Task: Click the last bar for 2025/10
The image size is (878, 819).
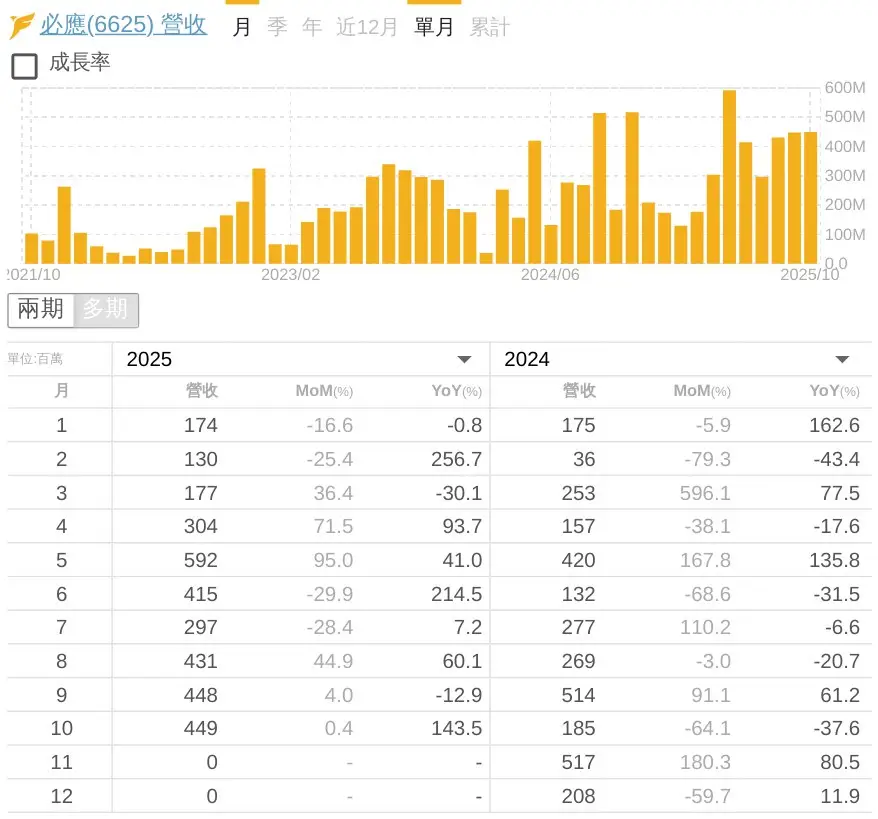Action: tap(810, 197)
